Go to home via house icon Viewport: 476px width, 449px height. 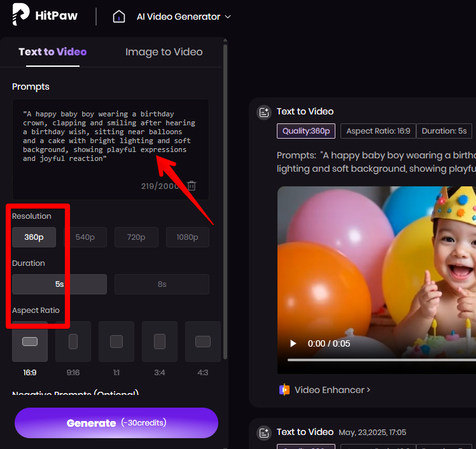pyautogui.click(x=119, y=16)
